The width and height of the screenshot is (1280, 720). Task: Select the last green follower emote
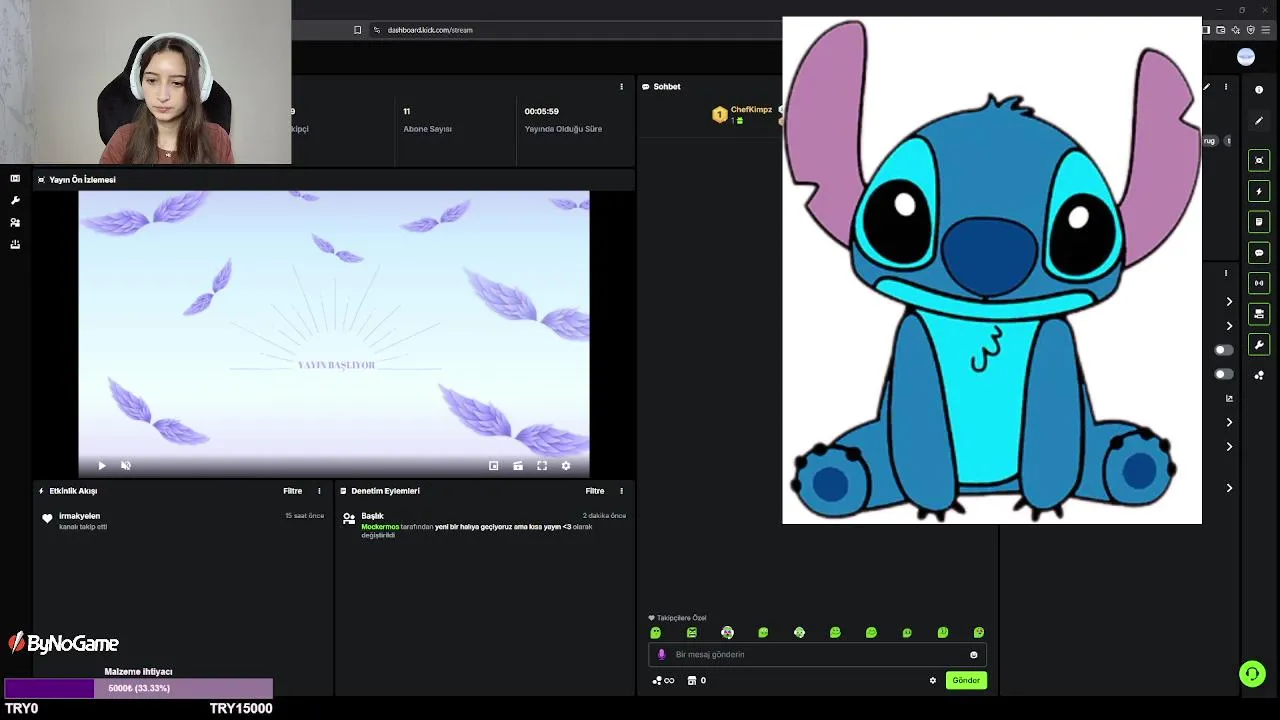979,632
